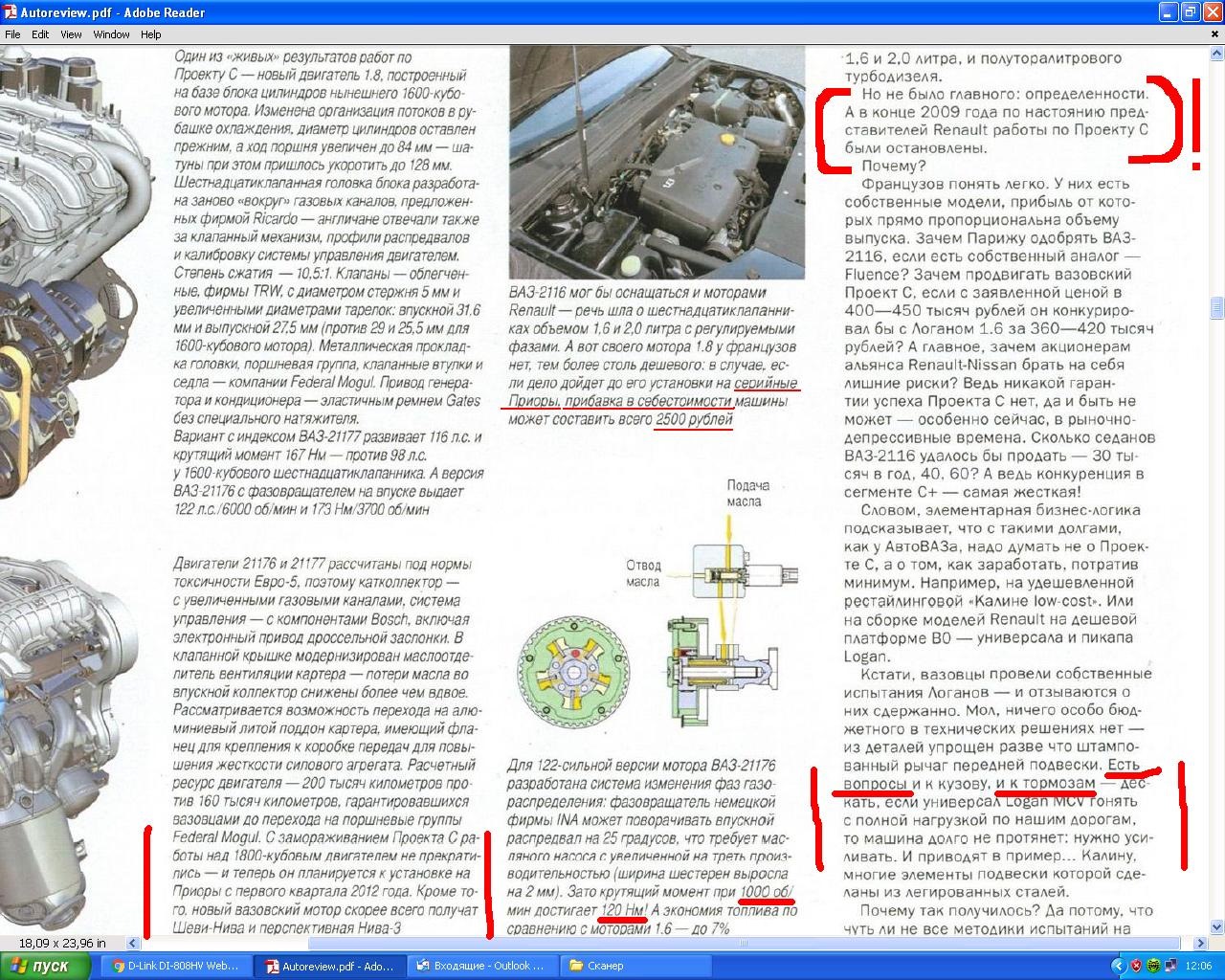The height and width of the screenshot is (980, 1225).
Task: Open the Window menu
Action: point(111,34)
